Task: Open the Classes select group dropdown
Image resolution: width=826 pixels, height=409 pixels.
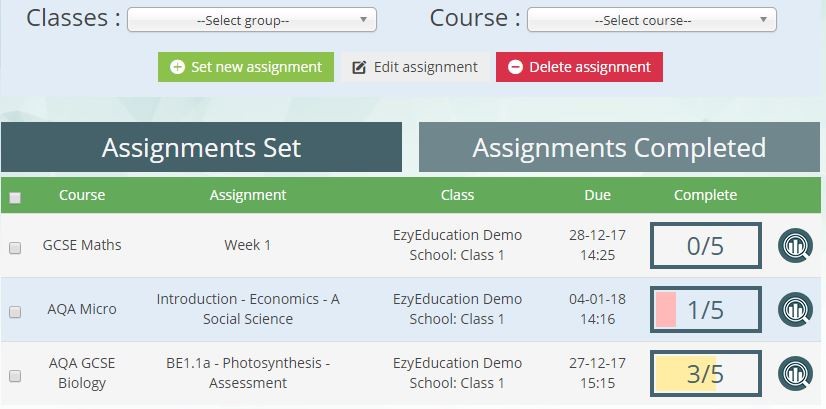Action: point(252,20)
